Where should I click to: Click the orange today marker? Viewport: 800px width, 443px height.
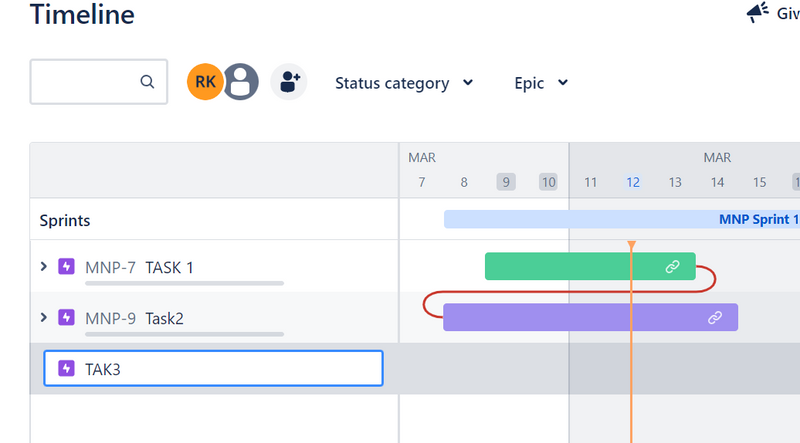(x=631, y=245)
